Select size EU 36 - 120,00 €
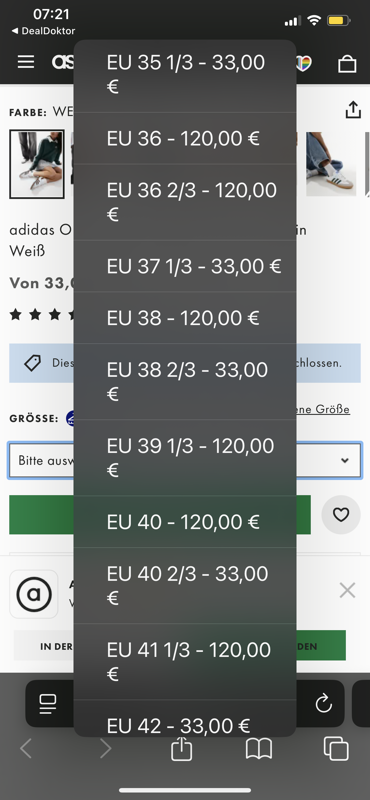370x800 pixels. pos(185,138)
